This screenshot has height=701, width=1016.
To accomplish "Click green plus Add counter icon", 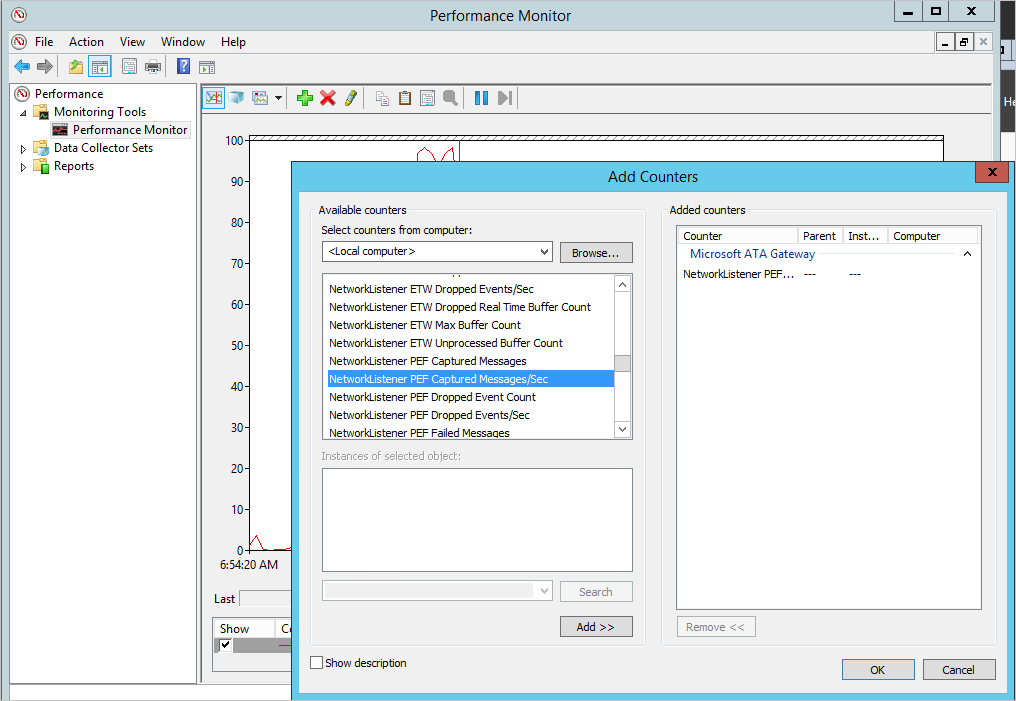I will pyautogui.click(x=305, y=98).
